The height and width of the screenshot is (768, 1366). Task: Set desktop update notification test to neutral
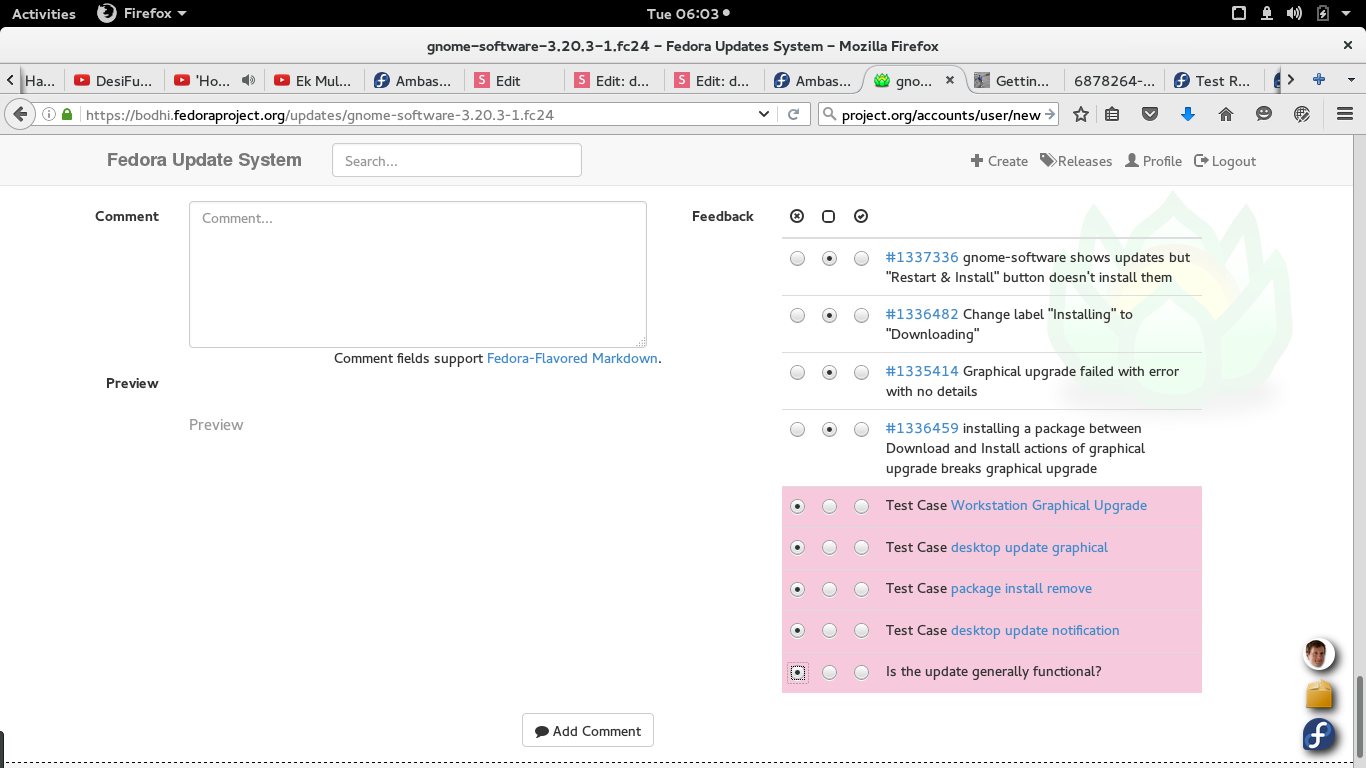(x=829, y=631)
